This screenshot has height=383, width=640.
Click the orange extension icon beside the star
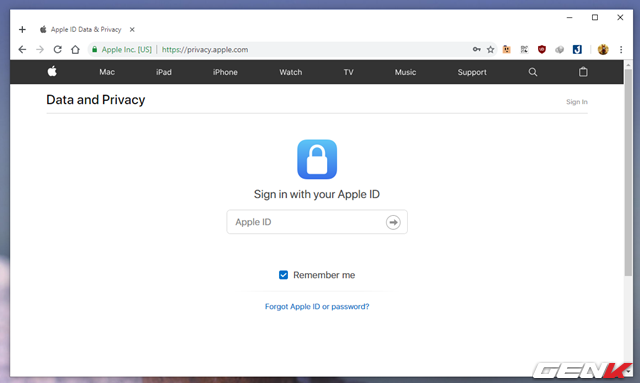[507, 49]
